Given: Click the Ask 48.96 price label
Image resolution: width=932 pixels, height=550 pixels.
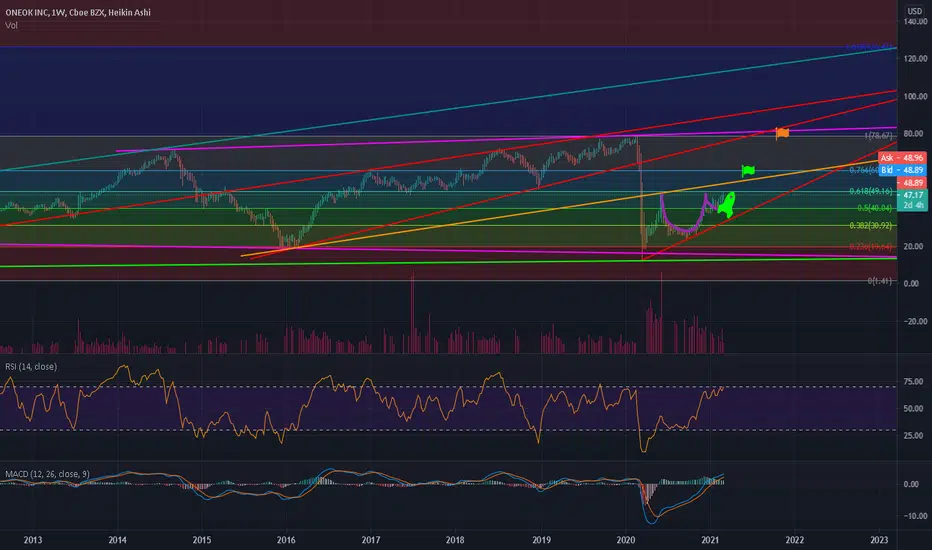Looking at the screenshot, I should [902, 158].
